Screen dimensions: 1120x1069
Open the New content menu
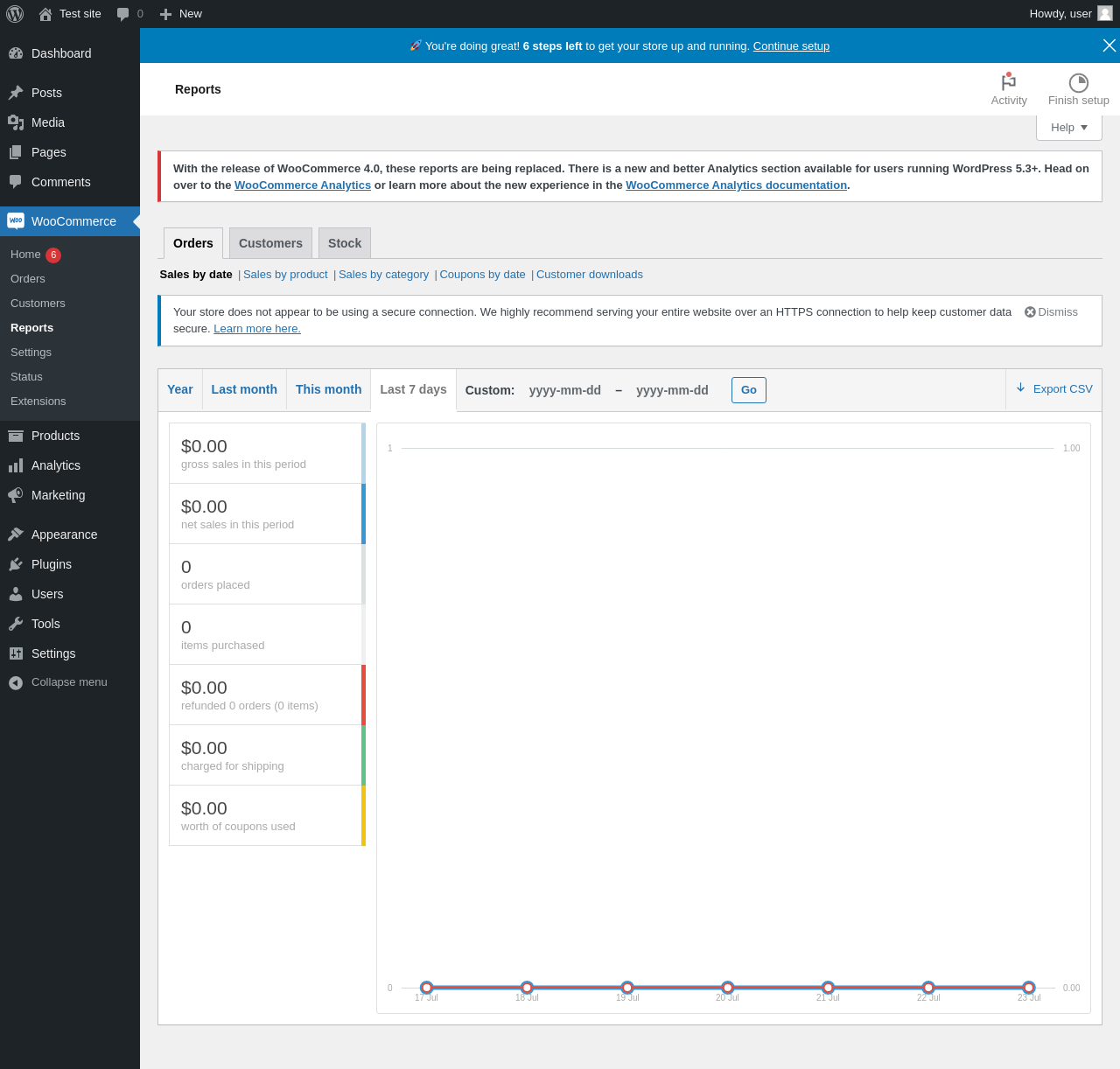pos(181,14)
